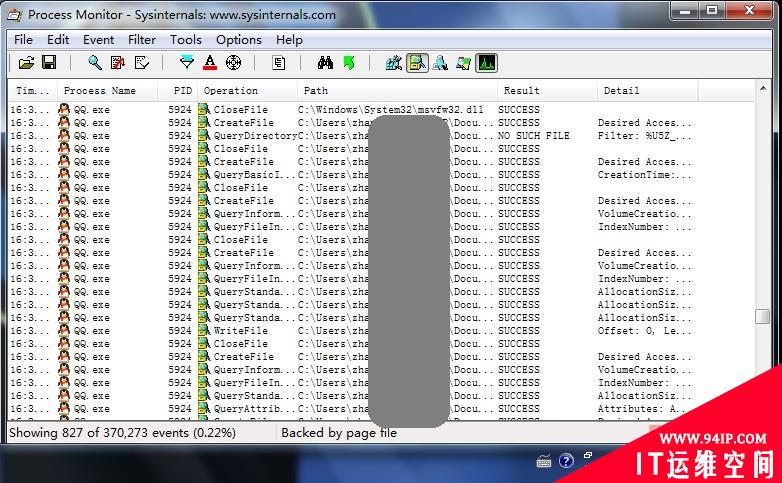Open the Help menu
The image size is (782, 483).
(289, 39)
